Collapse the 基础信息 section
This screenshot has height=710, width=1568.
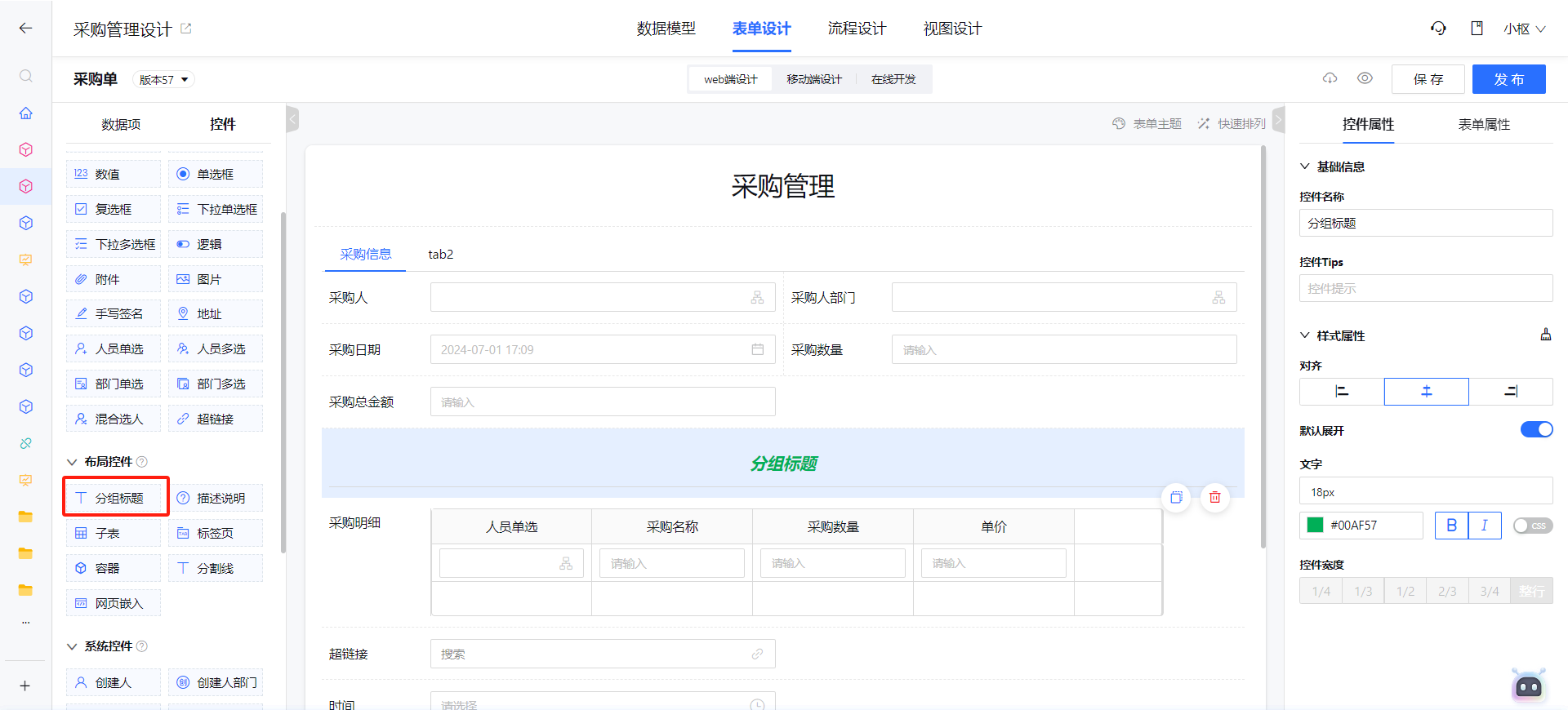[1305, 166]
